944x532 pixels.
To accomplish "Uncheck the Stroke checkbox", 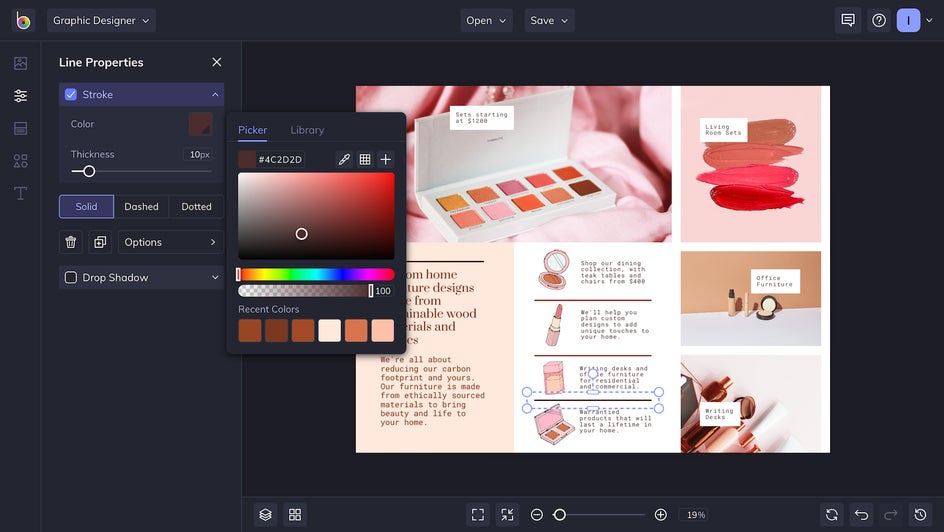I will tap(70, 94).
